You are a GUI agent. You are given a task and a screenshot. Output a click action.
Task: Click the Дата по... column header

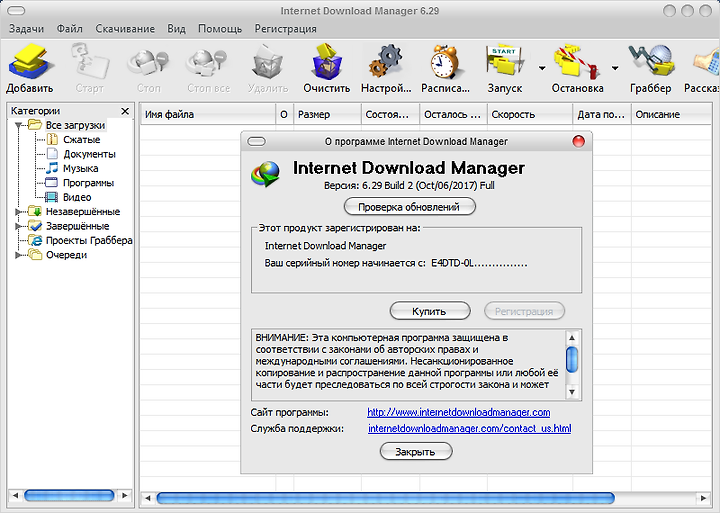tap(602, 114)
